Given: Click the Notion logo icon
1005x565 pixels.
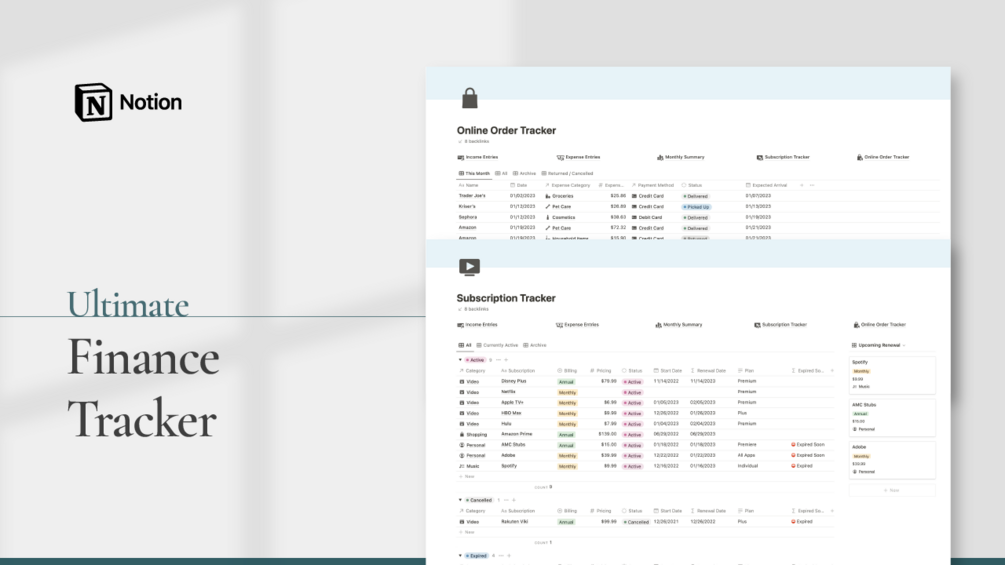Looking at the screenshot, I should coord(94,102).
